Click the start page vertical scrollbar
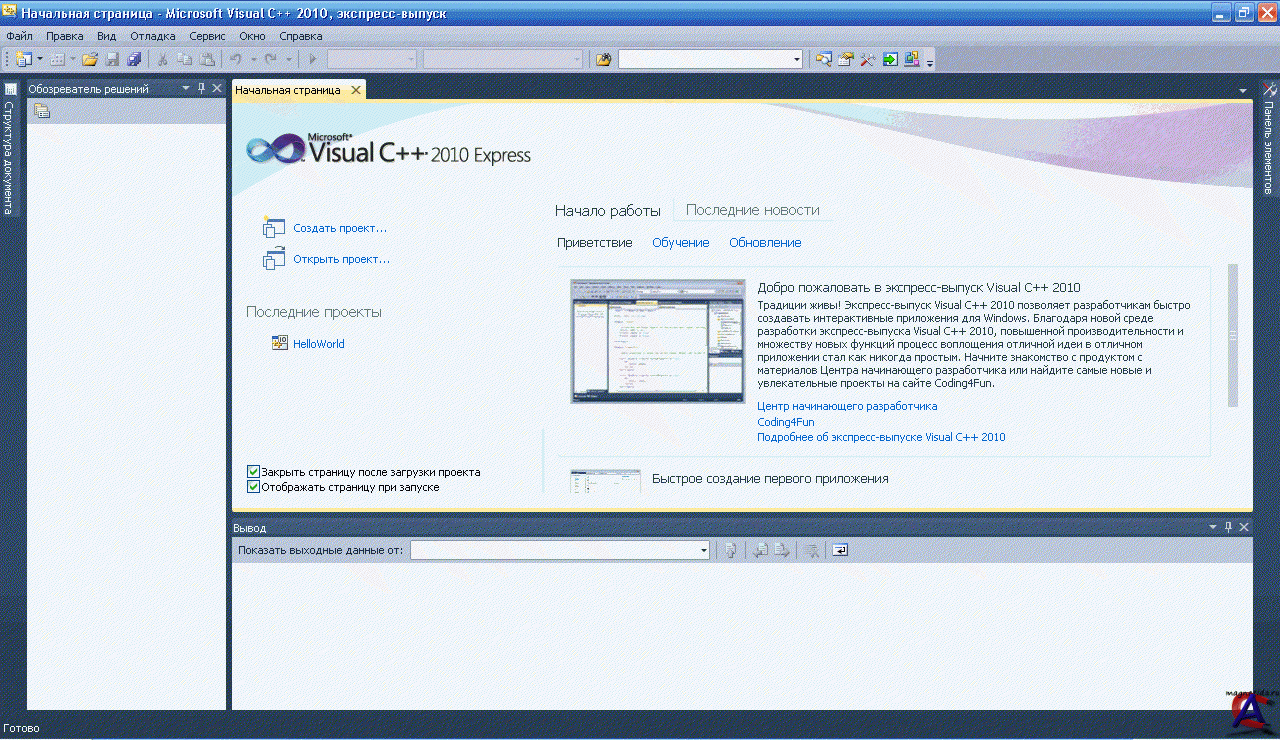 click(x=1233, y=336)
